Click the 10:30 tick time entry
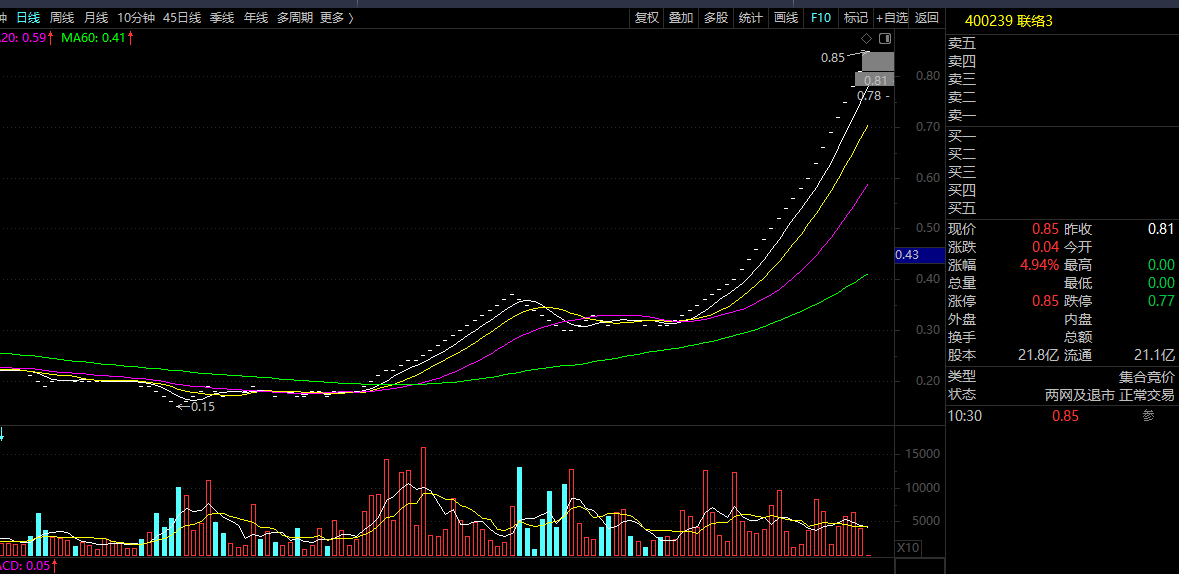 coord(965,416)
